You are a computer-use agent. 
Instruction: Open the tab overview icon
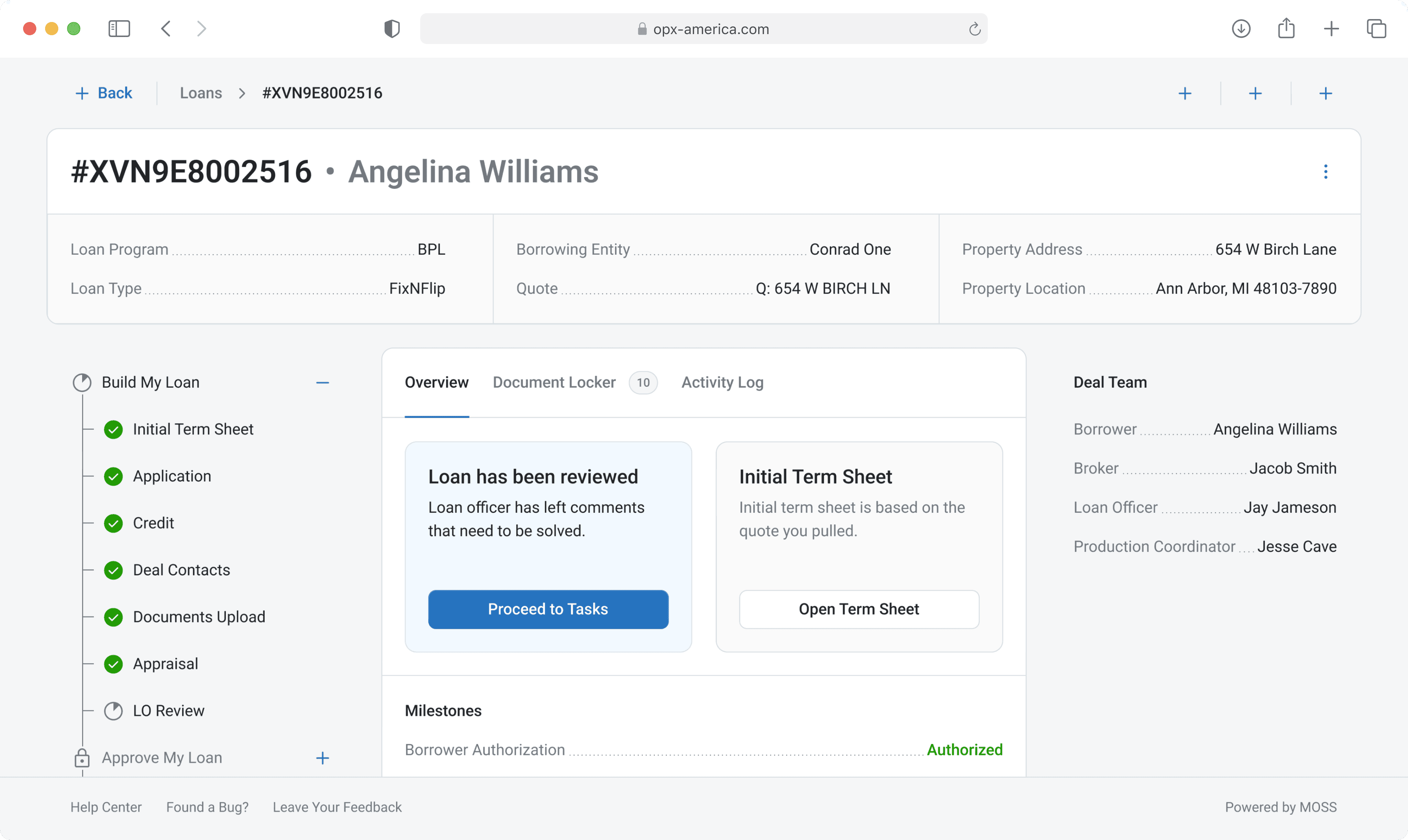click(1376, 29)
